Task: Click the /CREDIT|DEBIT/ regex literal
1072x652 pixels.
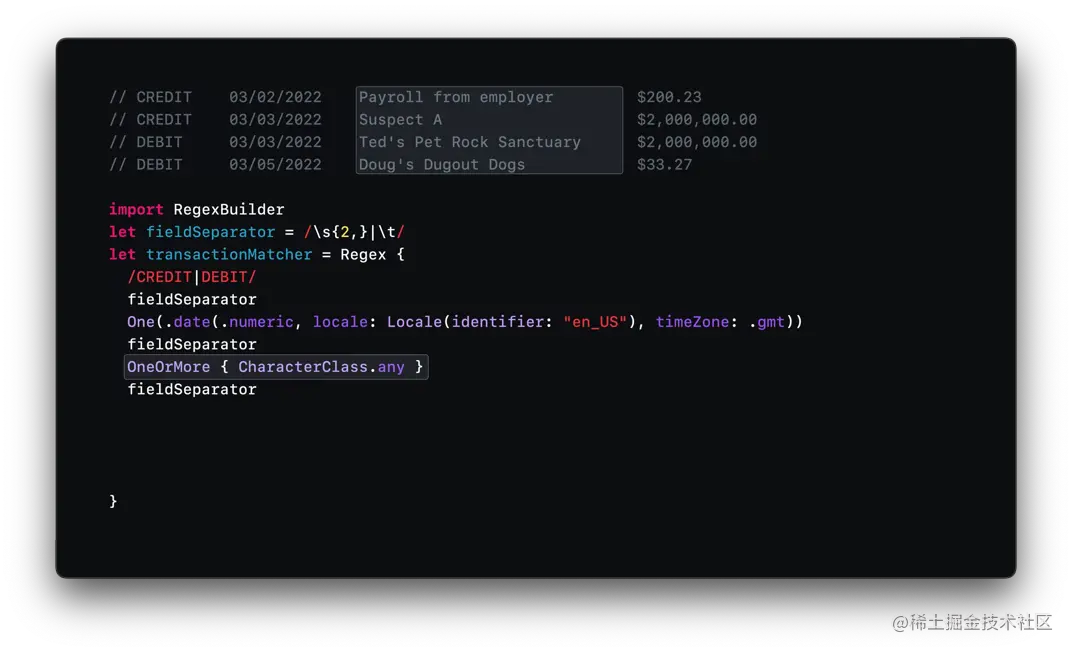Action: coord(191,277)
